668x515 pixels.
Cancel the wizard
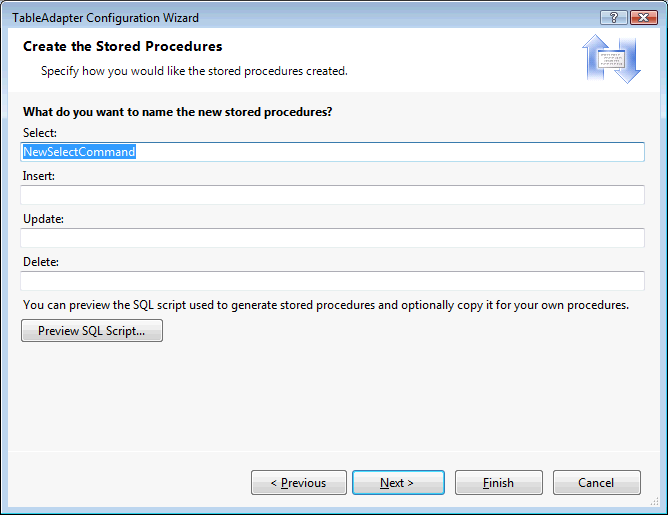(x=597, y=483)
